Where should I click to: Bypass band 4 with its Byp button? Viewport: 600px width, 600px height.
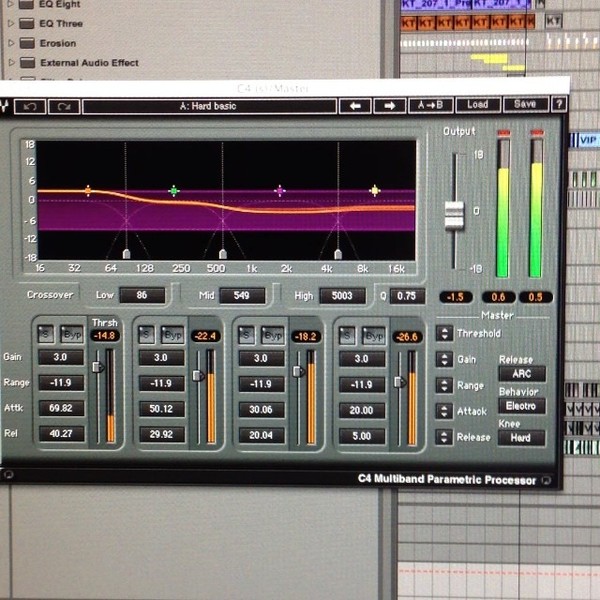pyautogui.click(x=373, y=336)
